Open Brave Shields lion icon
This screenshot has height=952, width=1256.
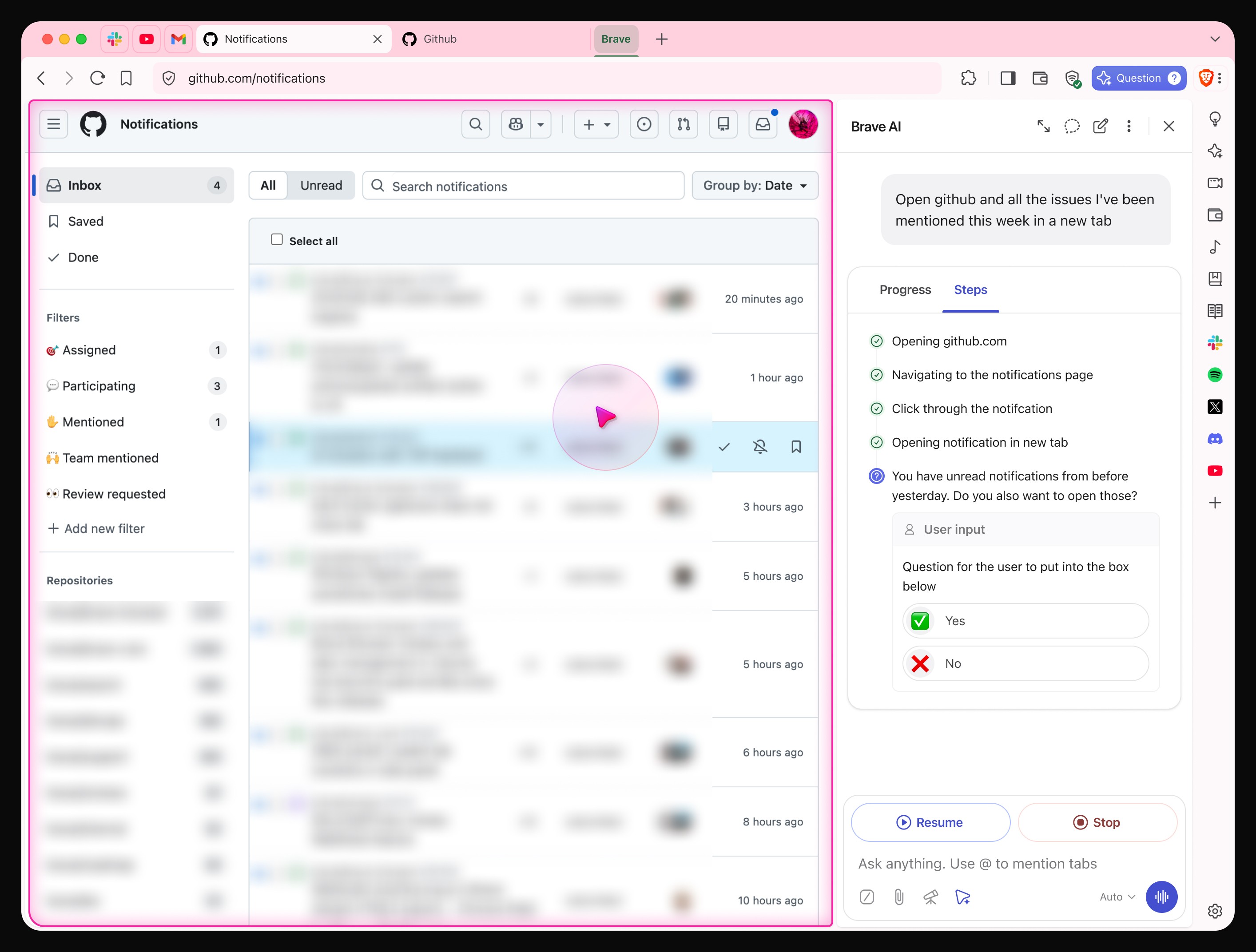pyautogui.click(x=1205, y=78)
